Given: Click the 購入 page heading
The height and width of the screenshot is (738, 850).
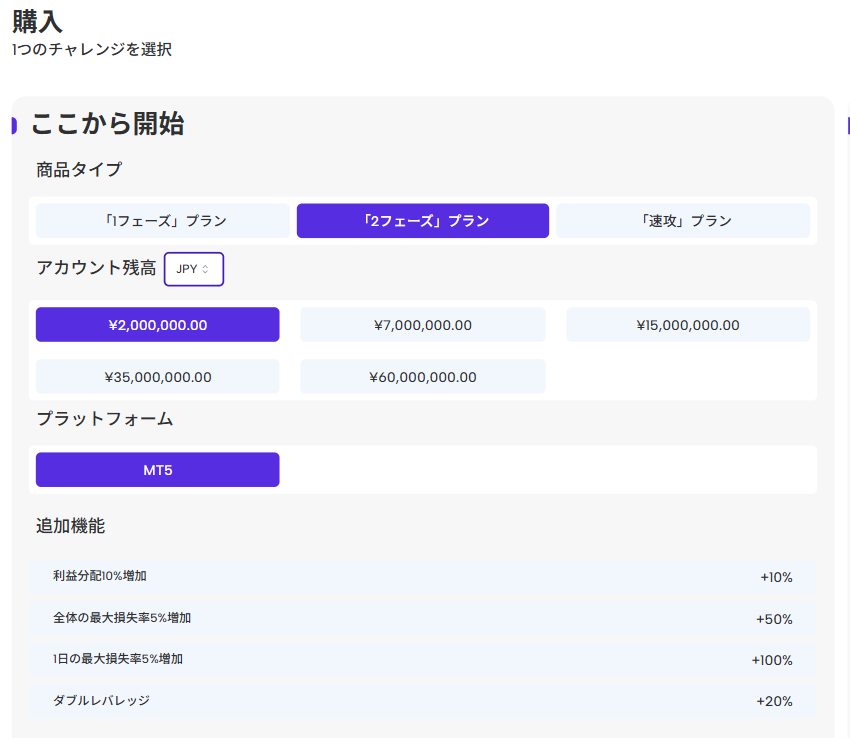Looking at the screenshot, I should [37, 22].
